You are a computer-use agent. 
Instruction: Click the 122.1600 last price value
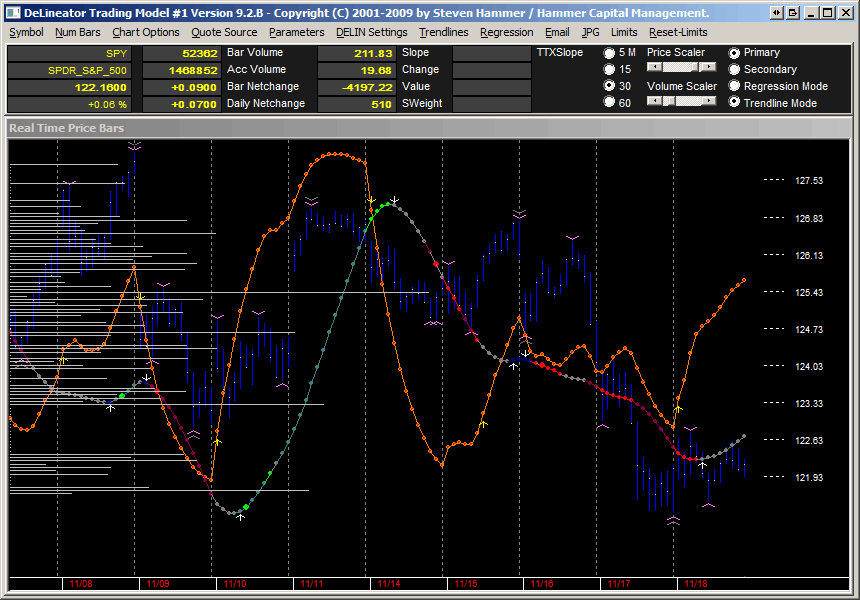pos(69,88)
